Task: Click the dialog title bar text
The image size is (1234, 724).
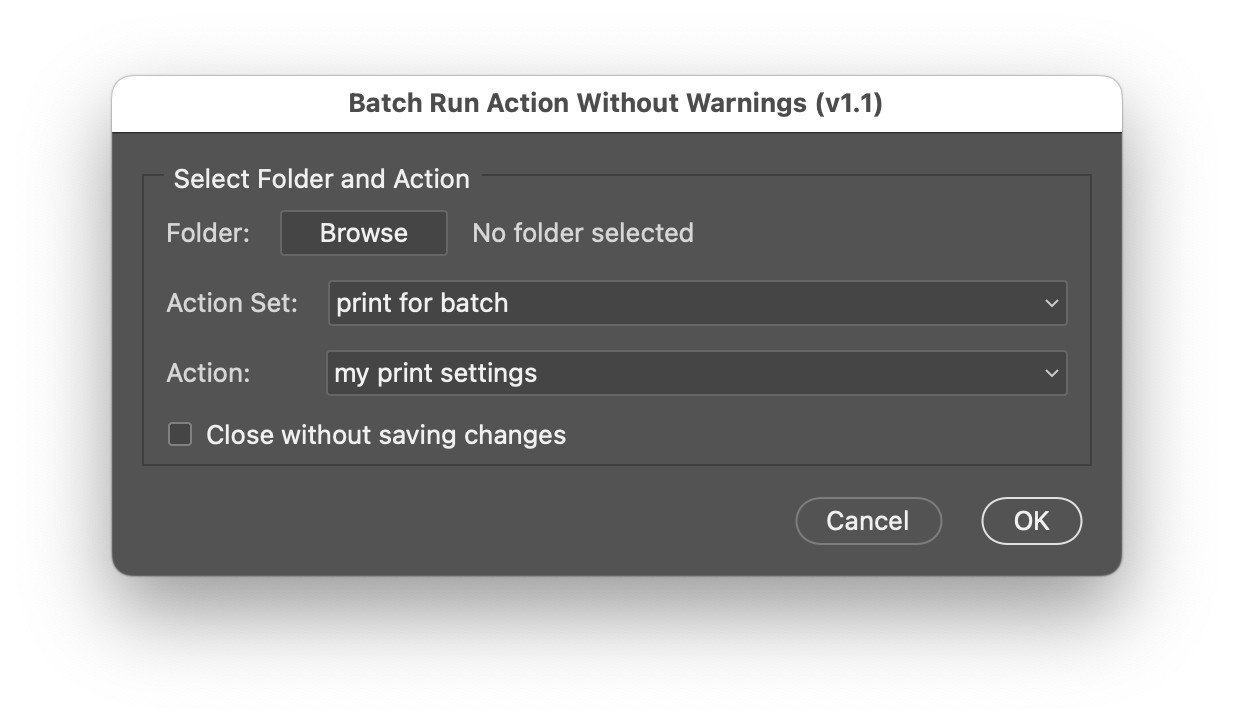Action: tap(617, 102)
